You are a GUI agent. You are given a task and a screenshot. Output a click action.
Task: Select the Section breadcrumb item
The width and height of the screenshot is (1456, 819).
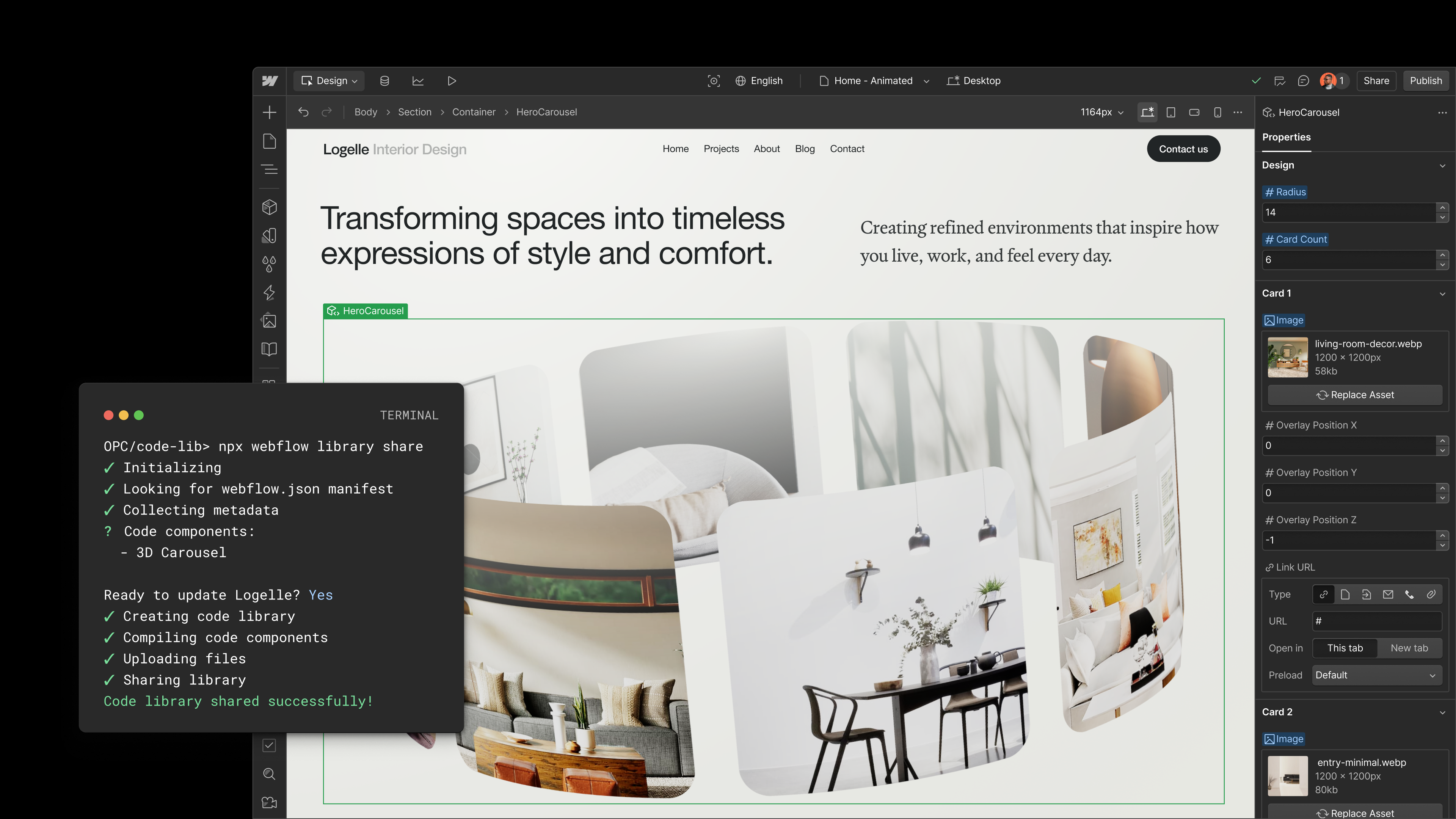click(x=414, y=112)
